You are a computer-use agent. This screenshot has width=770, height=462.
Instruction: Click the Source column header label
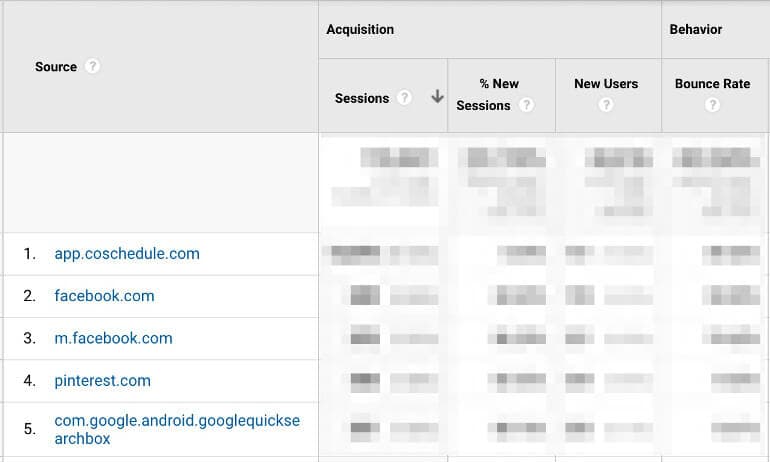tap(55, 67)
